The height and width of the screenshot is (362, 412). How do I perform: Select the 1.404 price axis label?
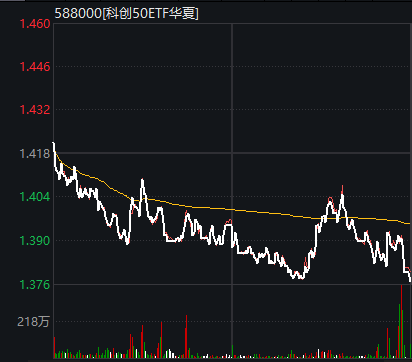coord(35,197)
